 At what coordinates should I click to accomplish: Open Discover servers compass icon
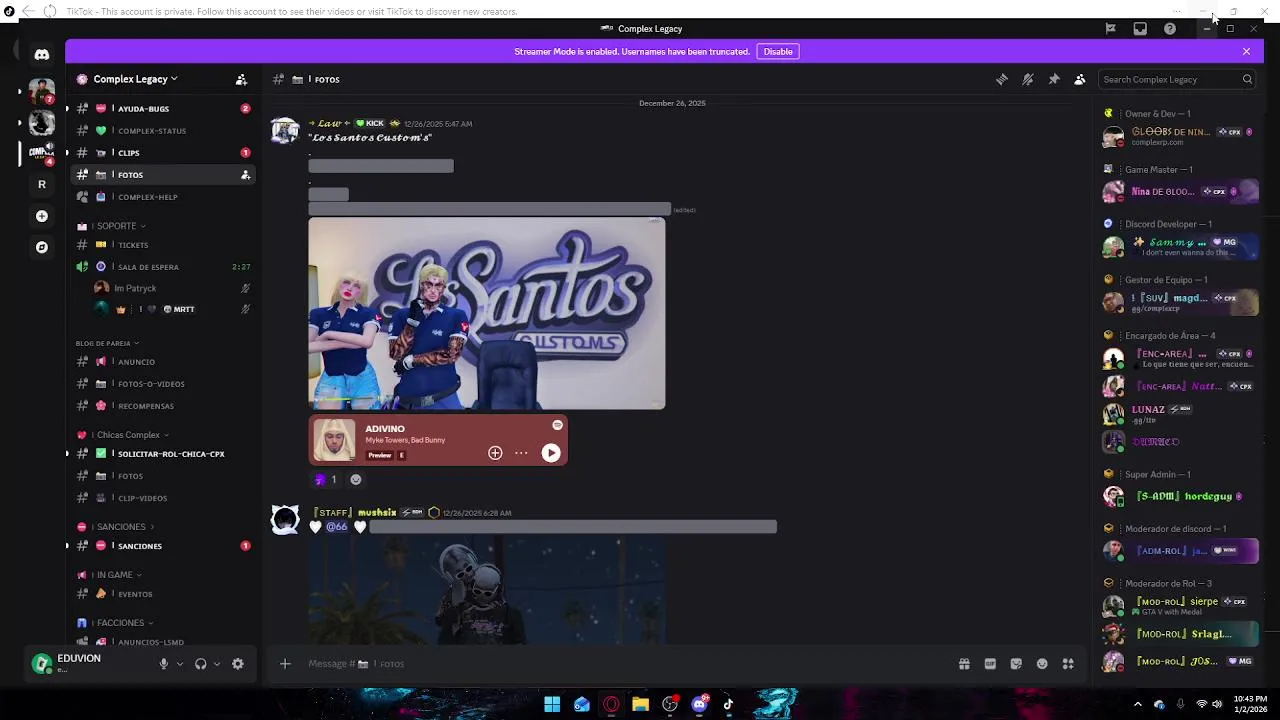pos(41,247)
